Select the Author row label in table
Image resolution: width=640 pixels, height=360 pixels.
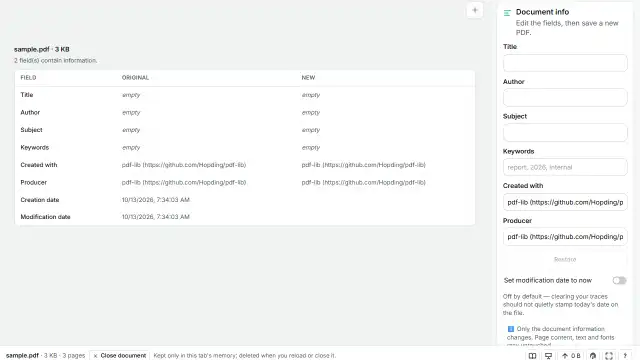pyautogui.click(x=30, y=112)
